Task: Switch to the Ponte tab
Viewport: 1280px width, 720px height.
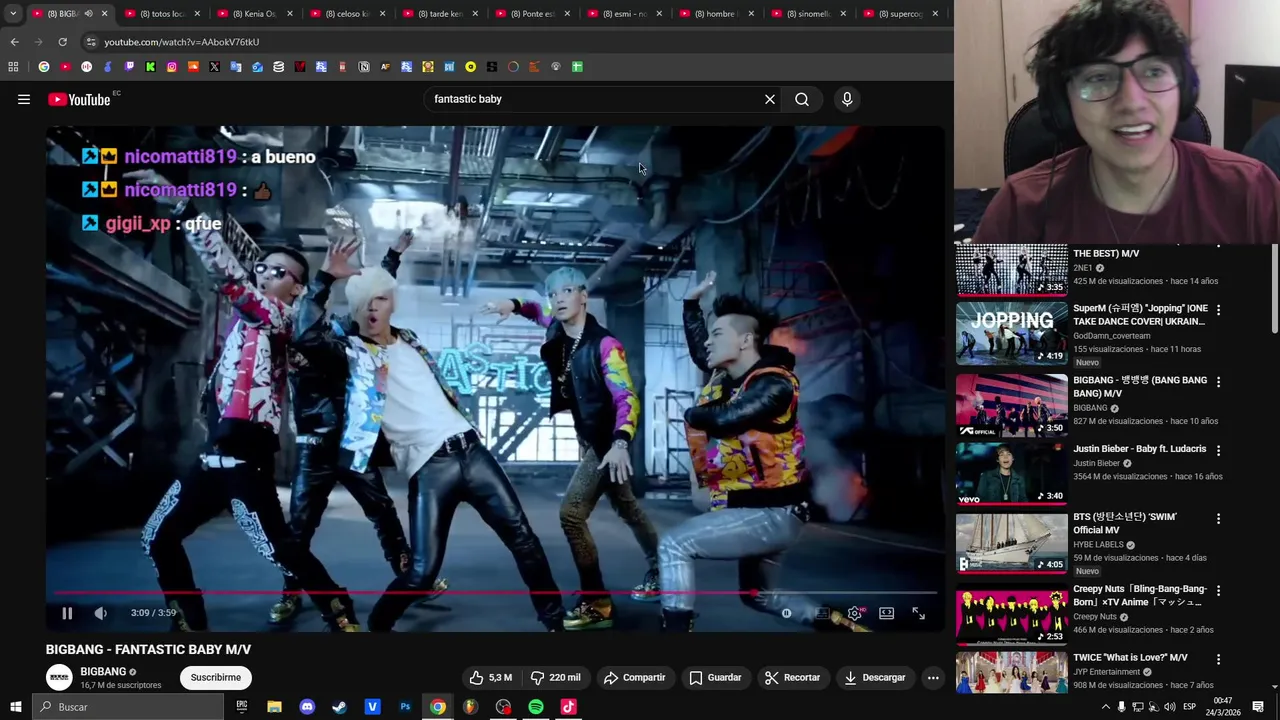Action: 531,14
